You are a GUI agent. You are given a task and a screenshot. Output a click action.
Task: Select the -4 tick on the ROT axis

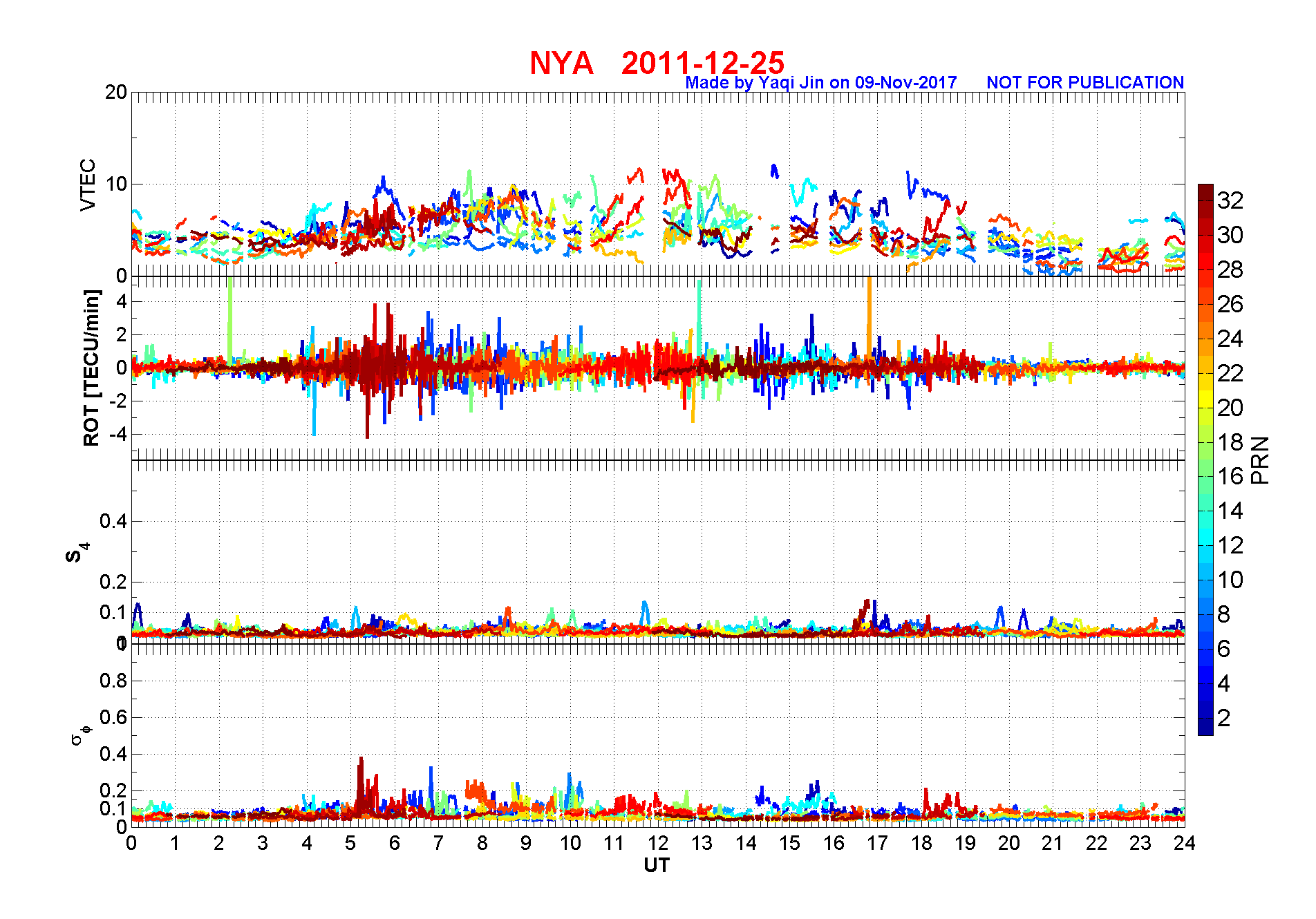(117, 435)
